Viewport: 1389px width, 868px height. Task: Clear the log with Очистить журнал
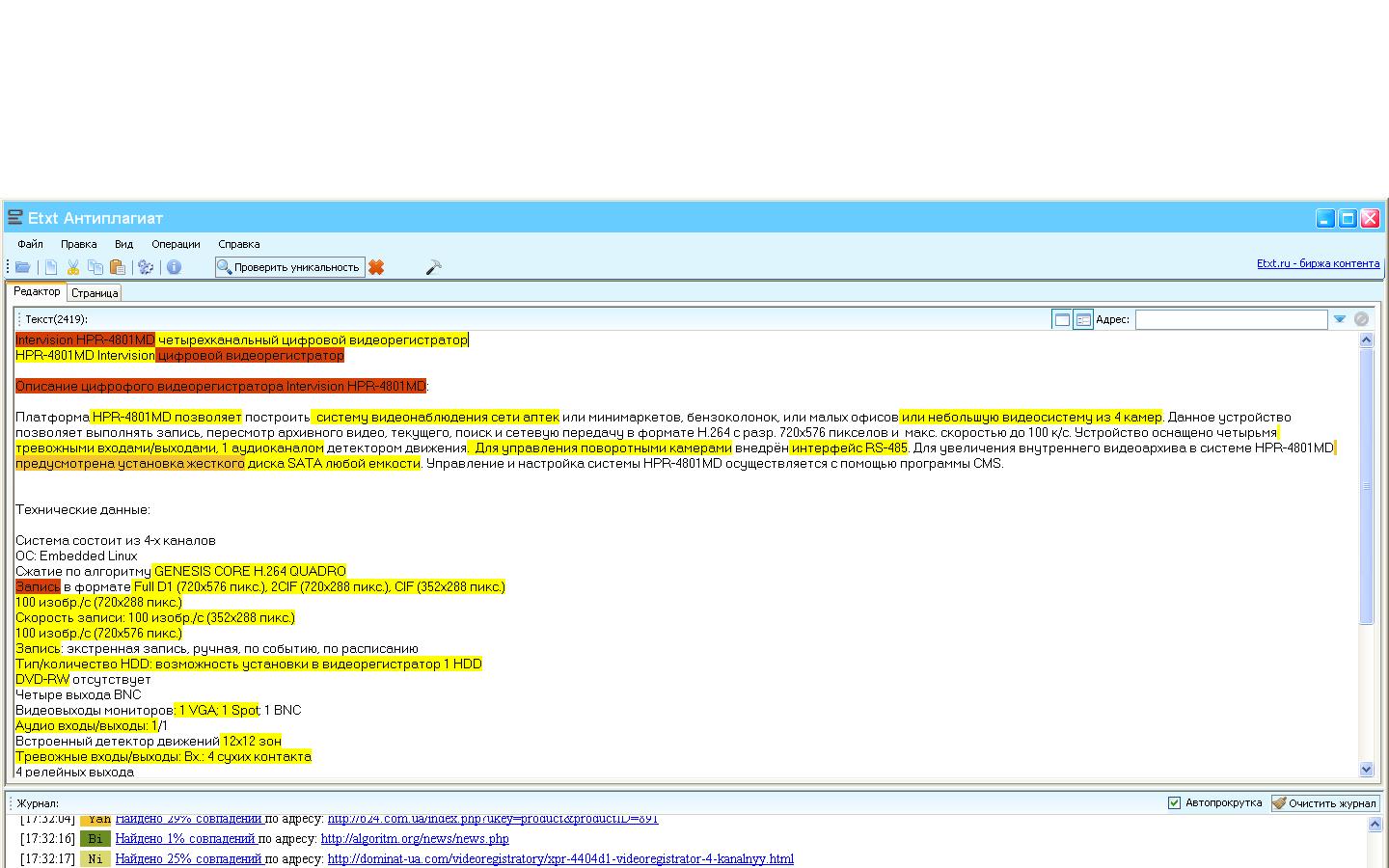pyautogui.click(x=1325, y=802)
